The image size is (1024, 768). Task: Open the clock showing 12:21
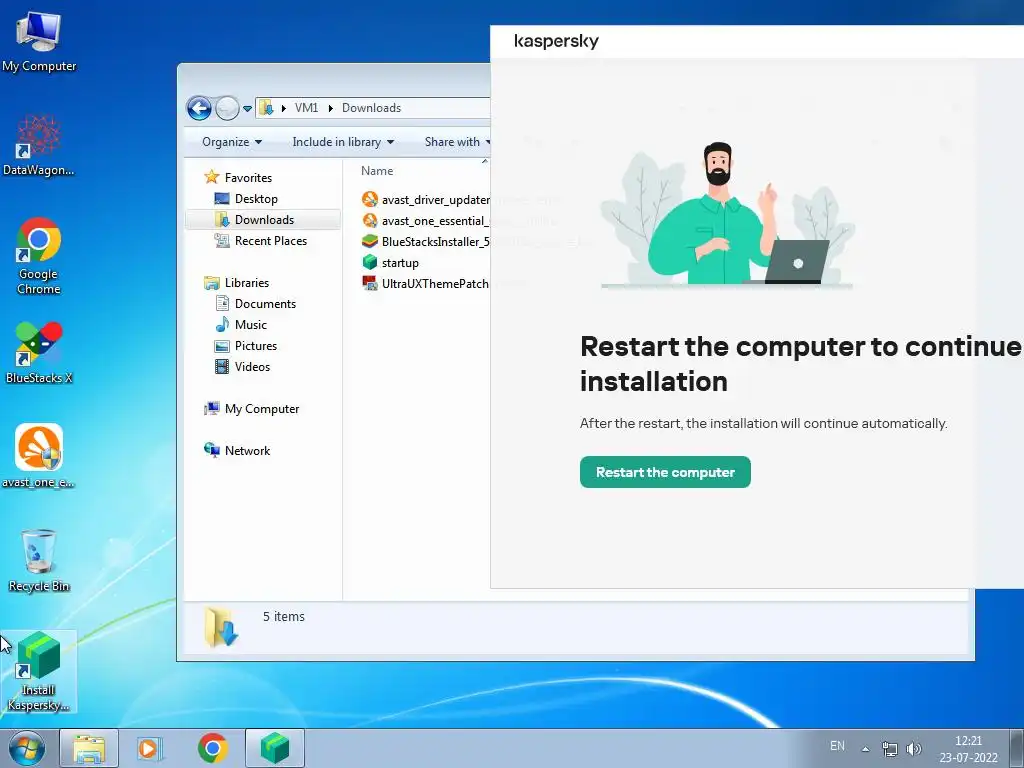coord(968,749)
